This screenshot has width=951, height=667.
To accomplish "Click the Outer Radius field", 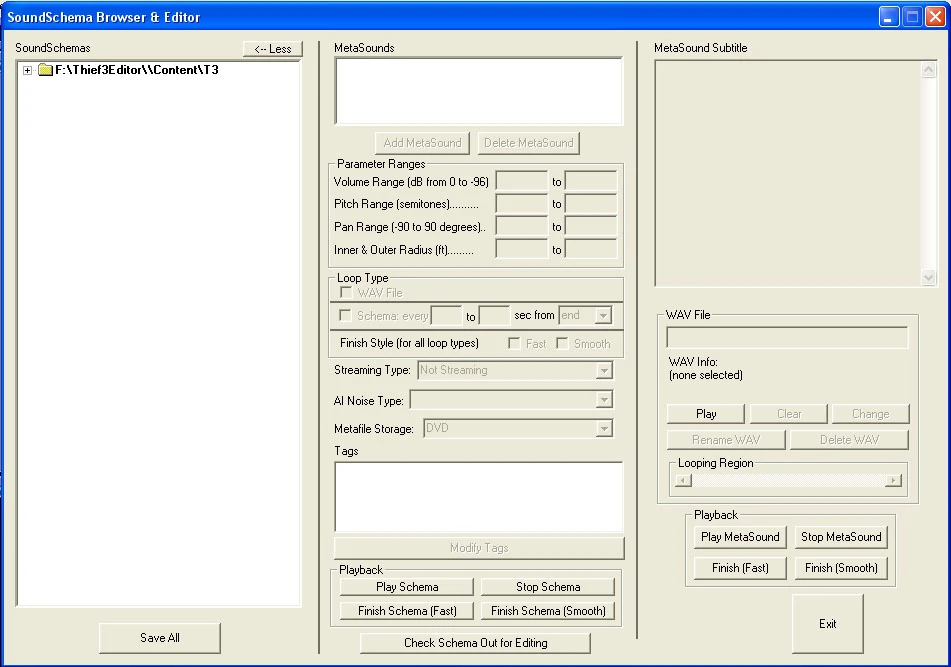I will coord(591,249).
